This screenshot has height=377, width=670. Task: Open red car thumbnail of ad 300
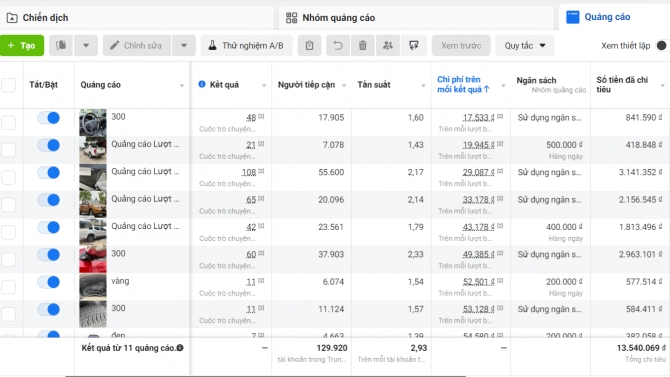93,259
